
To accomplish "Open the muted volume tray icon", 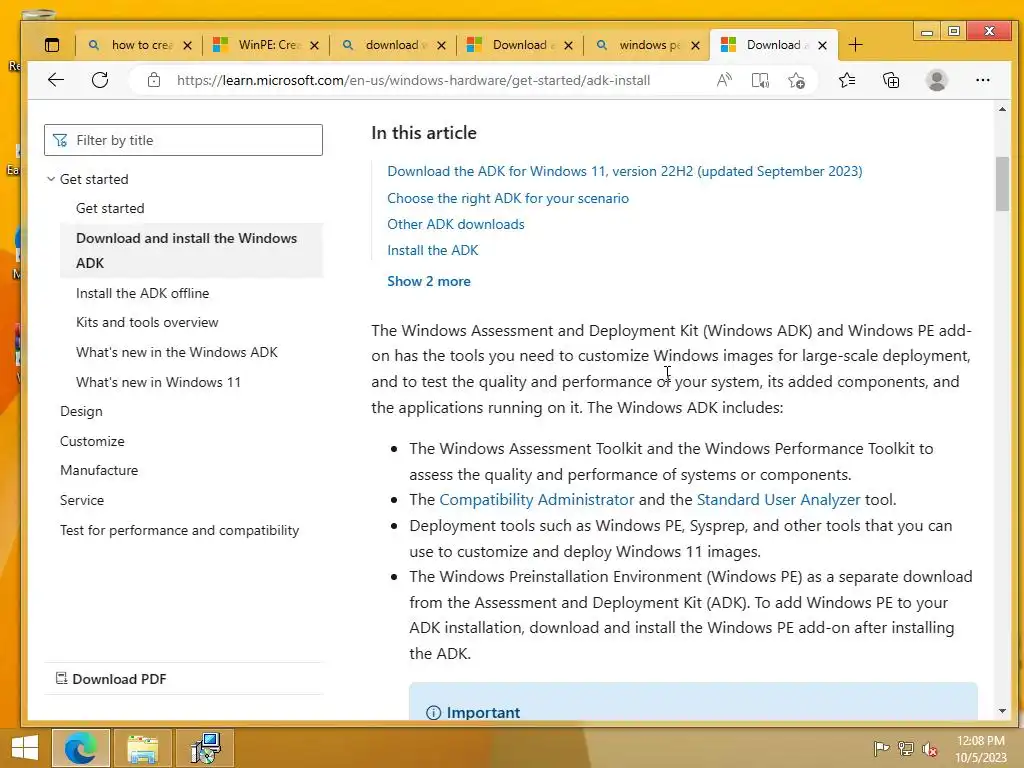I will pyautogui.click(x=929, y=749).
